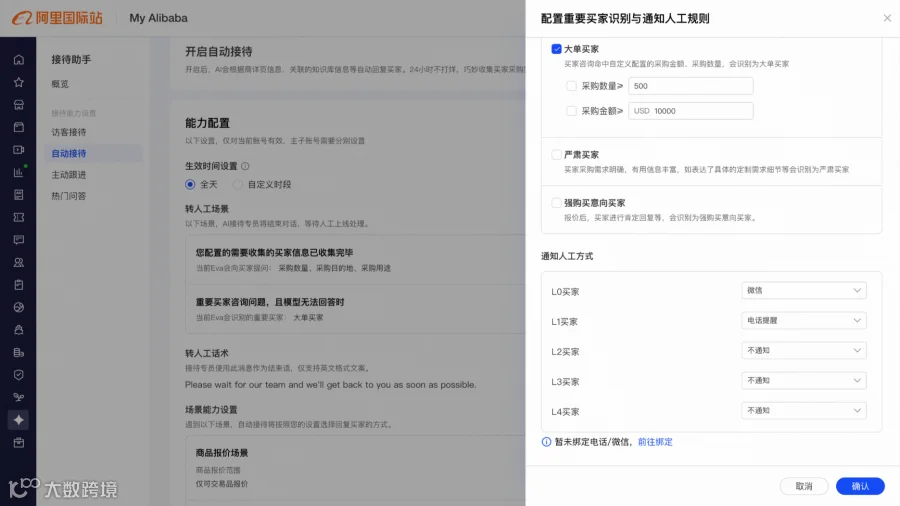Open the L1买家 电话提醒 dropdown
The image size is (900, 506).
coord(804,320)
